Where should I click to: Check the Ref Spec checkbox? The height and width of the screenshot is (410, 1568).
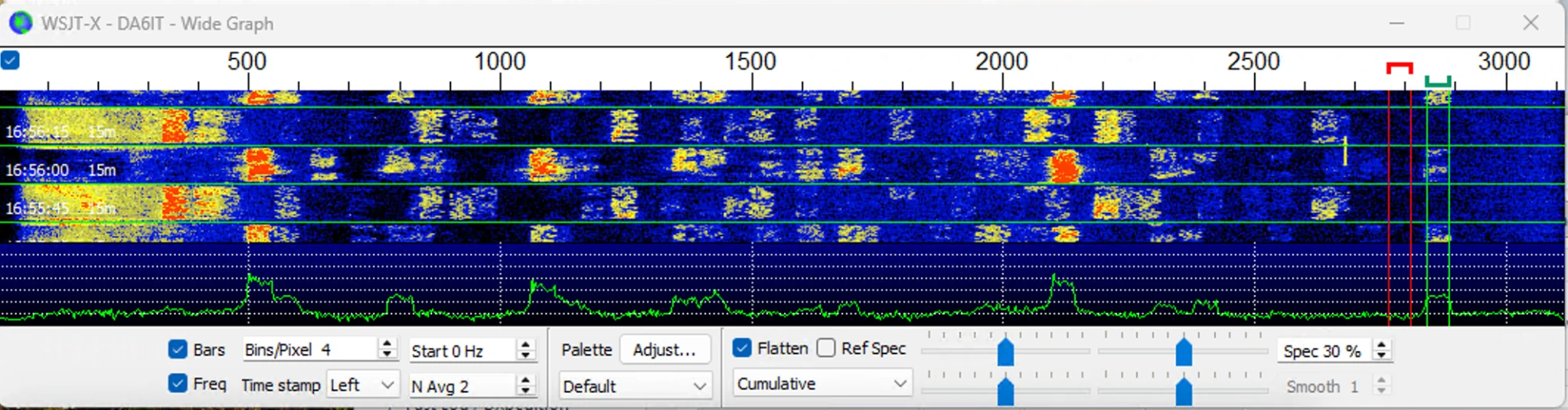tap(826, 348)
